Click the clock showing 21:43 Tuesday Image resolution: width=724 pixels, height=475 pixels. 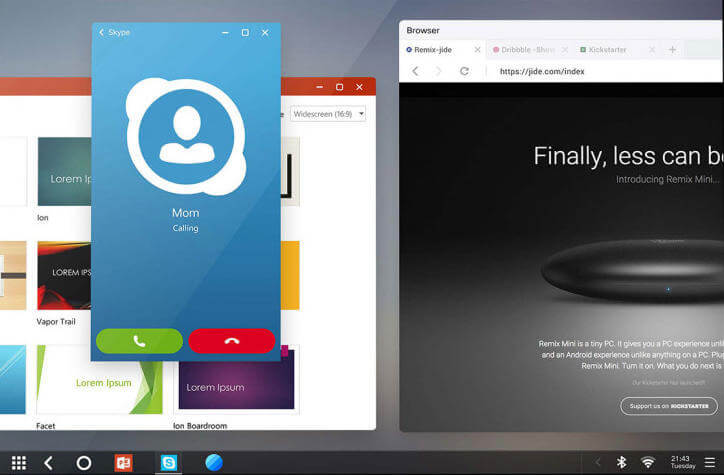(683, 462)
